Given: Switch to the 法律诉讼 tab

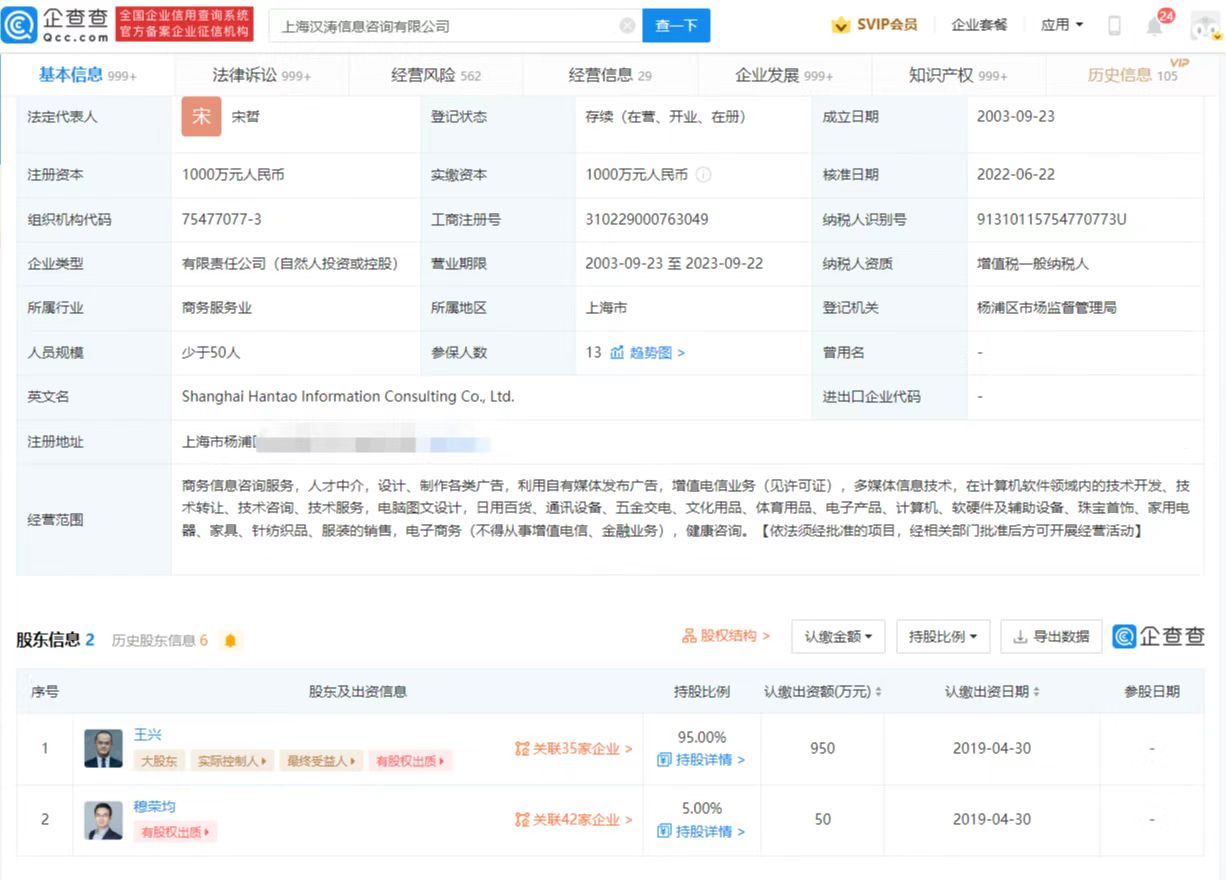Looking at the screenshot, I should 262,75.
